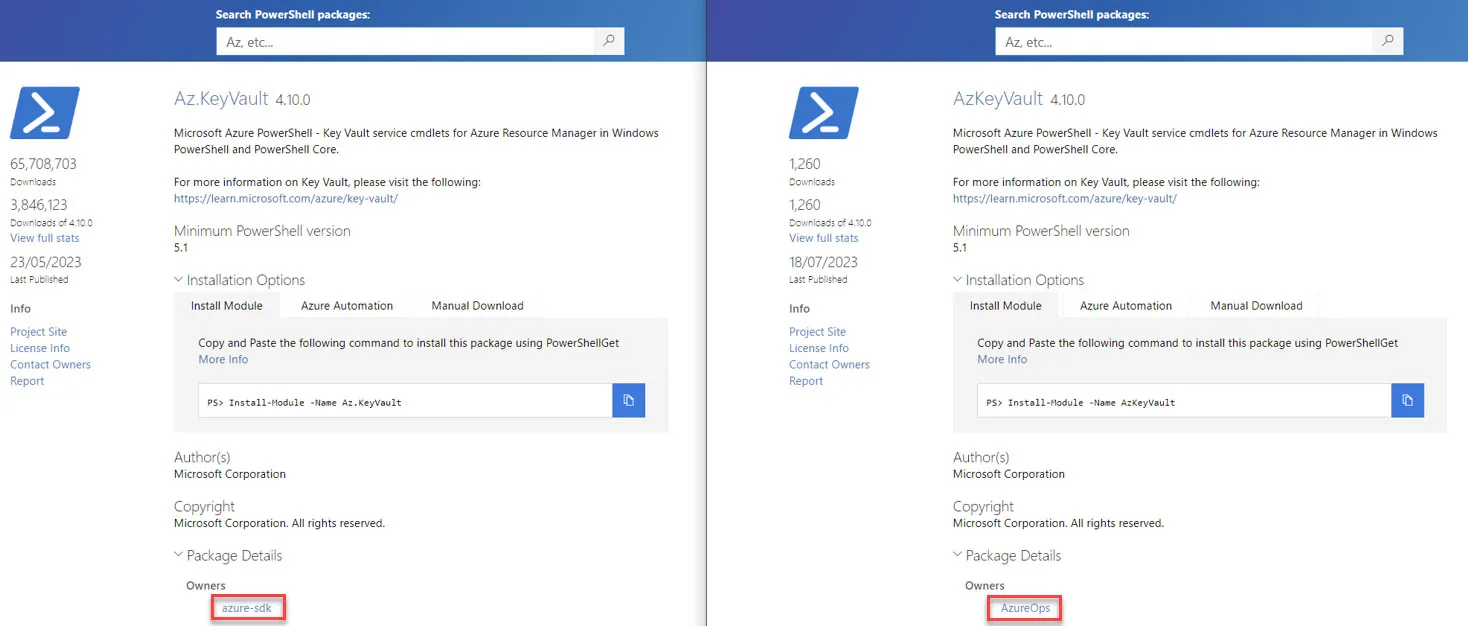Open View full stats under 65,708,703 downloads
This screenshot has width=1468, height=626.
(45, 238)
